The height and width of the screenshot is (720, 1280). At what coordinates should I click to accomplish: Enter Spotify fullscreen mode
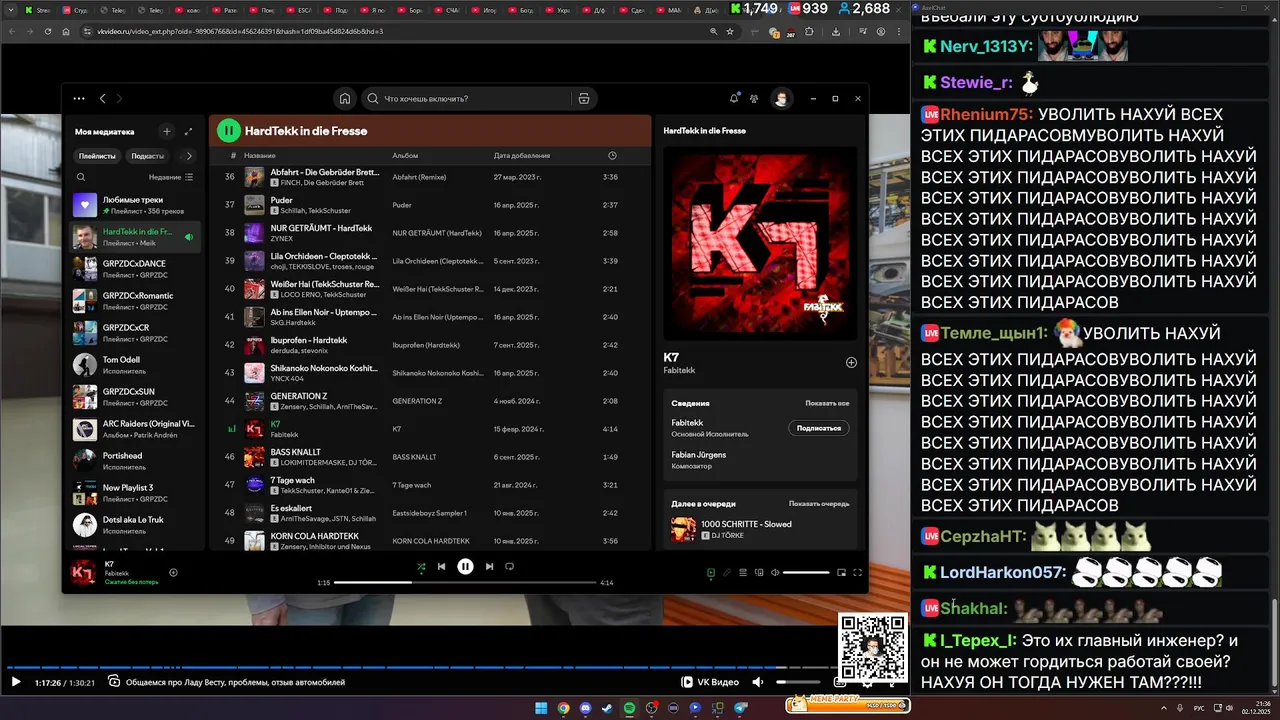tap(857, 573)
